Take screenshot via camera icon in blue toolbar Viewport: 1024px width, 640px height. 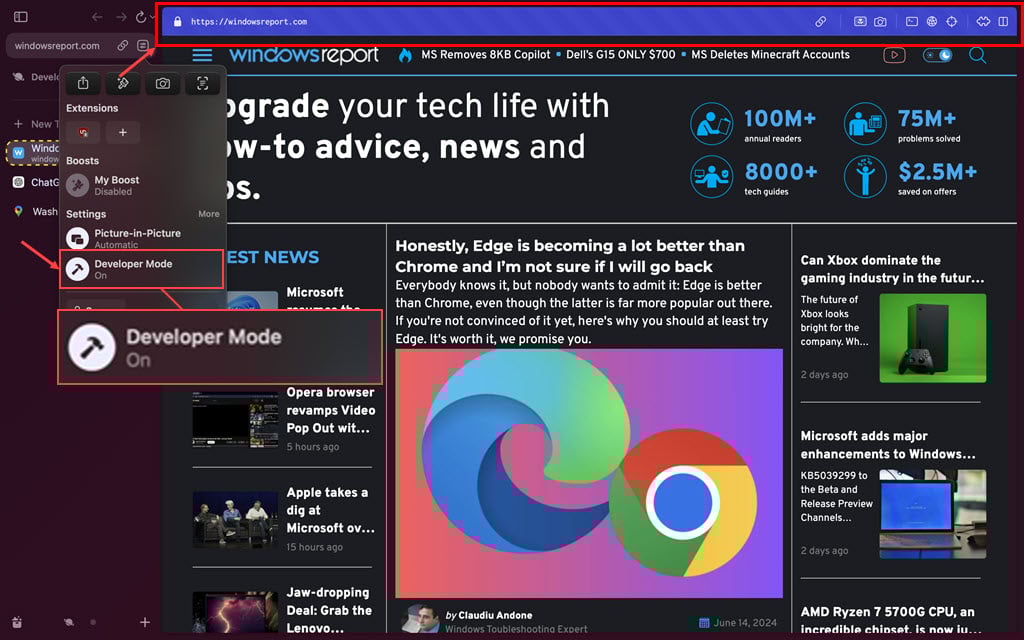point(880,22)
